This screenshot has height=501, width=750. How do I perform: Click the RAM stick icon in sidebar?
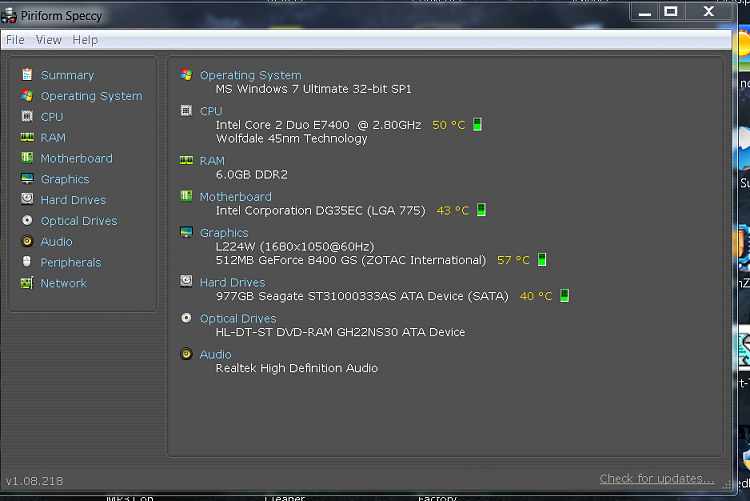click(27, 137)
